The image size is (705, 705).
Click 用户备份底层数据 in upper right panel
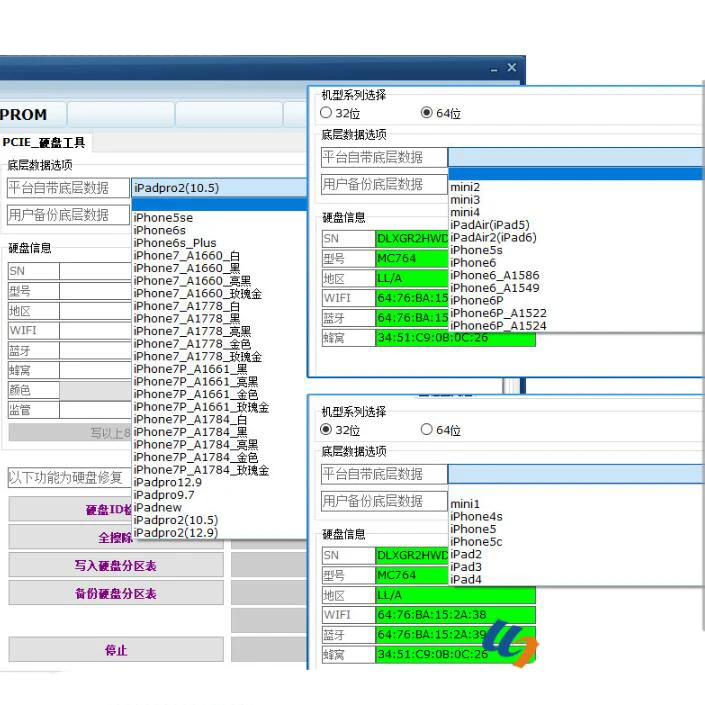[x=384, y=184]
